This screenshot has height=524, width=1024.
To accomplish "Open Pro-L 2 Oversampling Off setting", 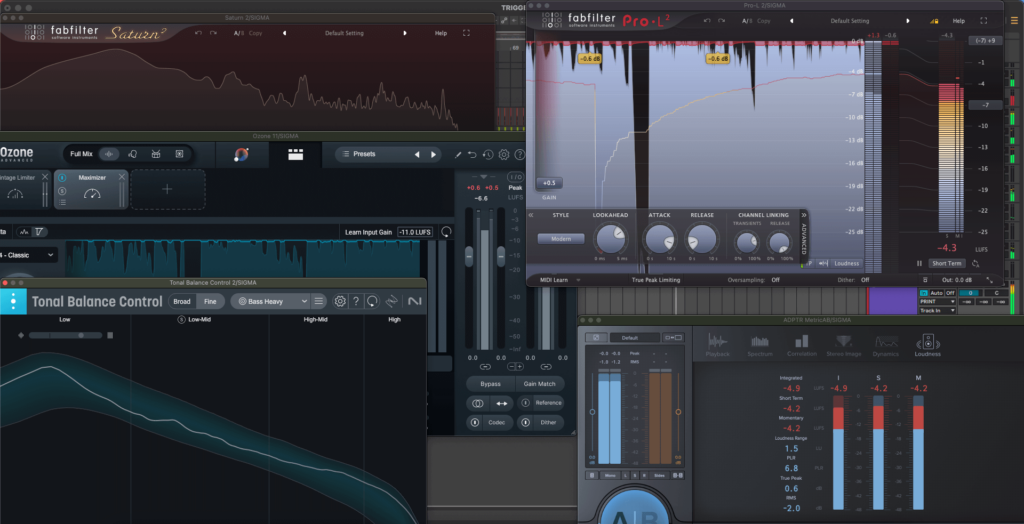I will click(x=775, y=280).
